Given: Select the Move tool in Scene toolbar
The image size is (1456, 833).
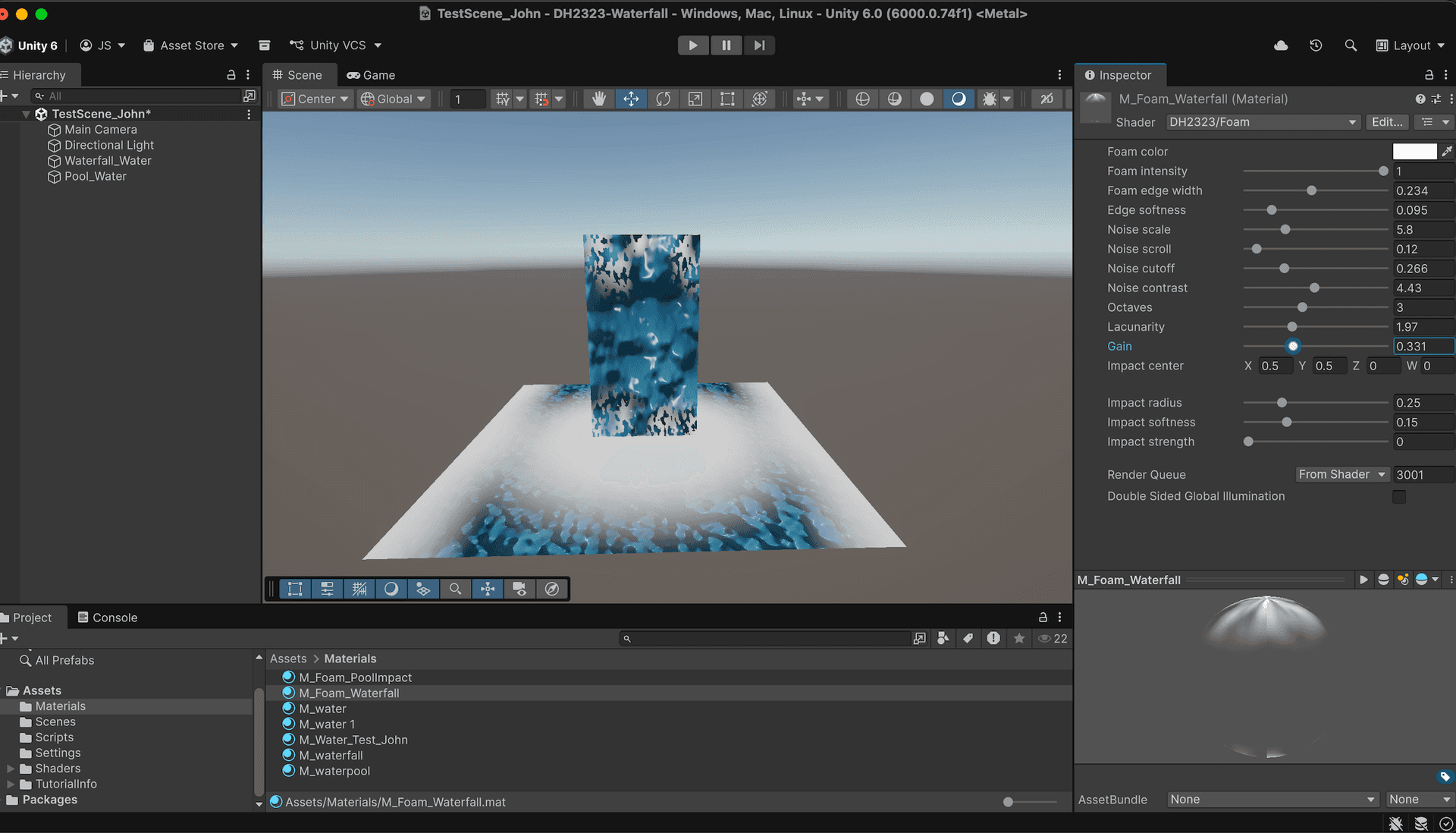Looking at the screenshot, I should (x=631, y=99).
